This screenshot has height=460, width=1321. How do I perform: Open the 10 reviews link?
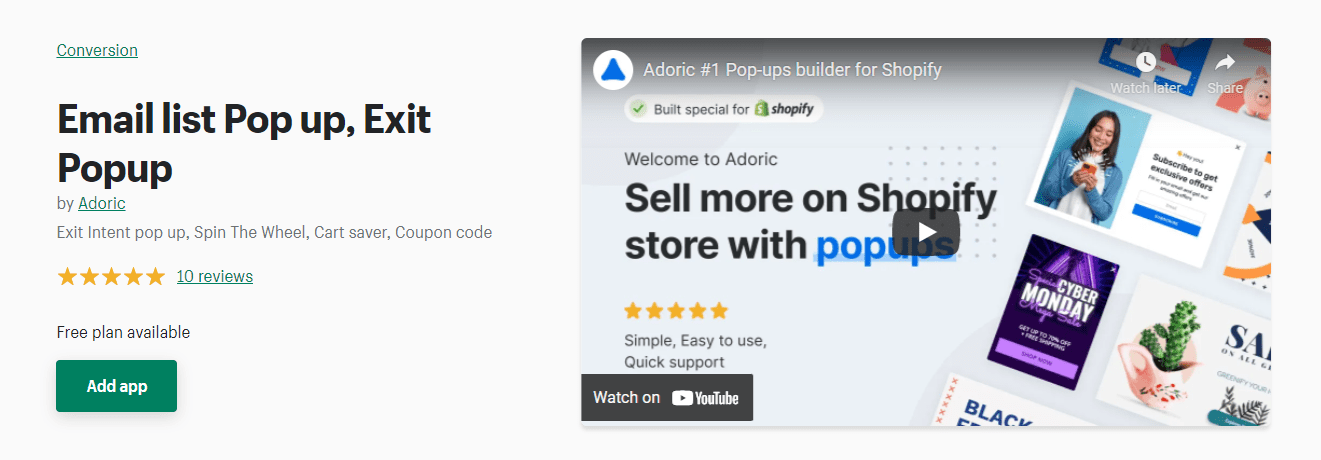[x=214, y=276]
